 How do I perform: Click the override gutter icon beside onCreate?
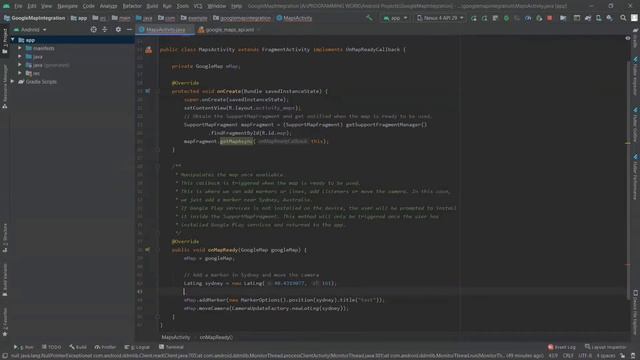click(x=147, y=91)
